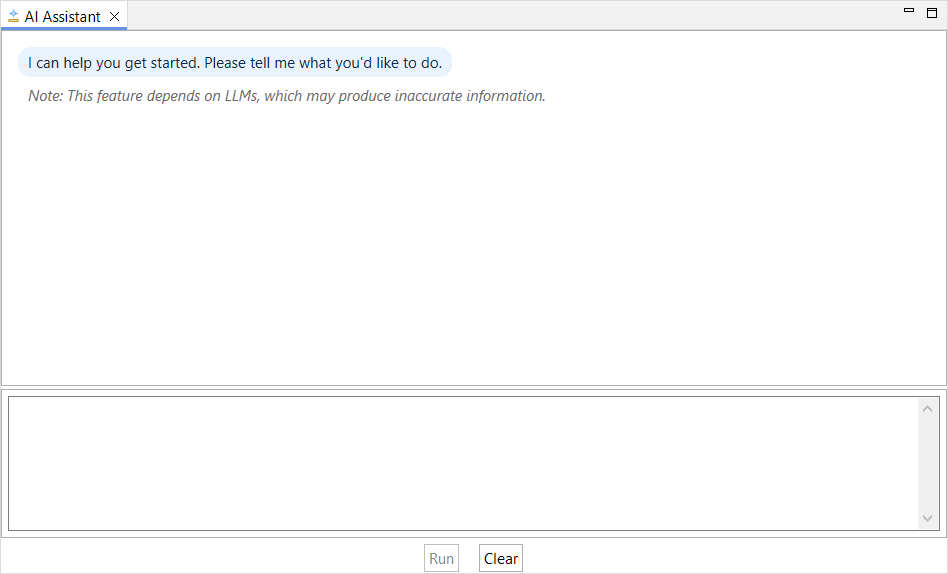Click the word "LLMs" in the note
The image size is (948, 574).
(x=242, y=96)
